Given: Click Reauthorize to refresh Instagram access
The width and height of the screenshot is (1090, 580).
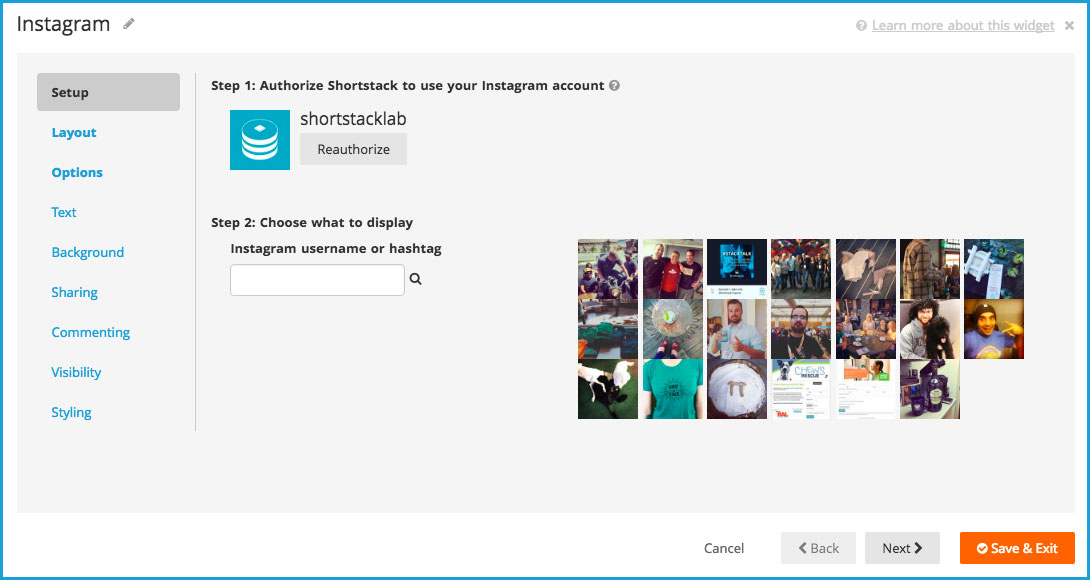Looking at the screenshot, I should click(x=353, y=148).
